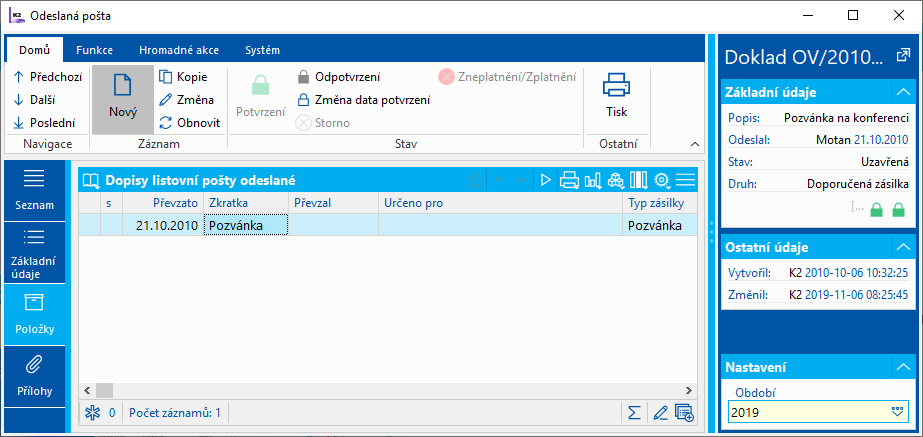Collapse the Nastavení panel
This screenshot has width=923, height=437.
coord(902,368)
